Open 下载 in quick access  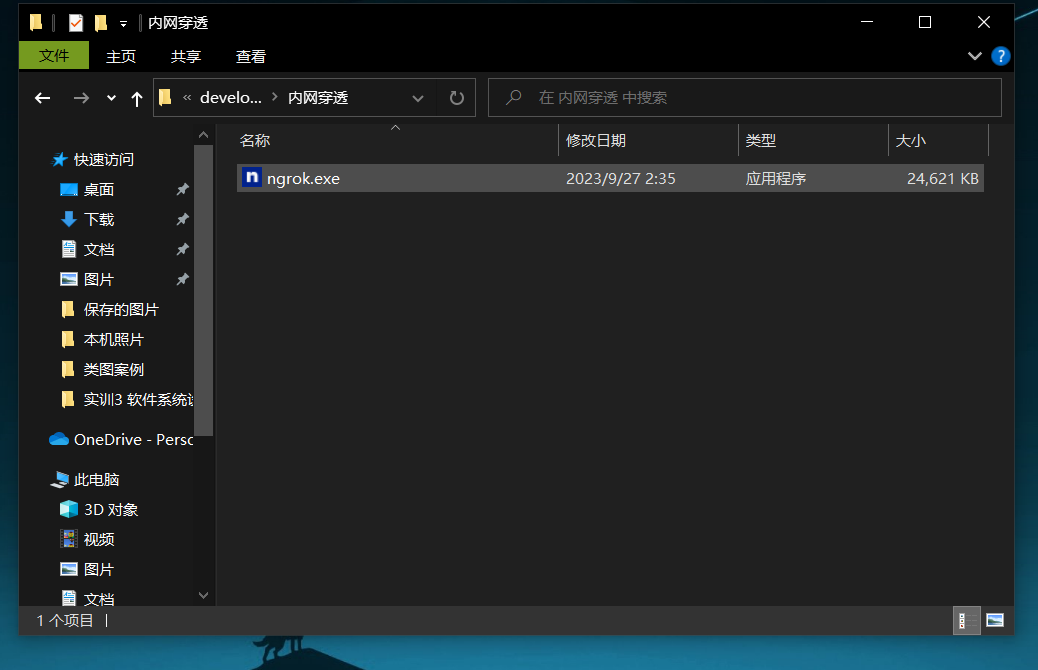(x=99, y=220)
